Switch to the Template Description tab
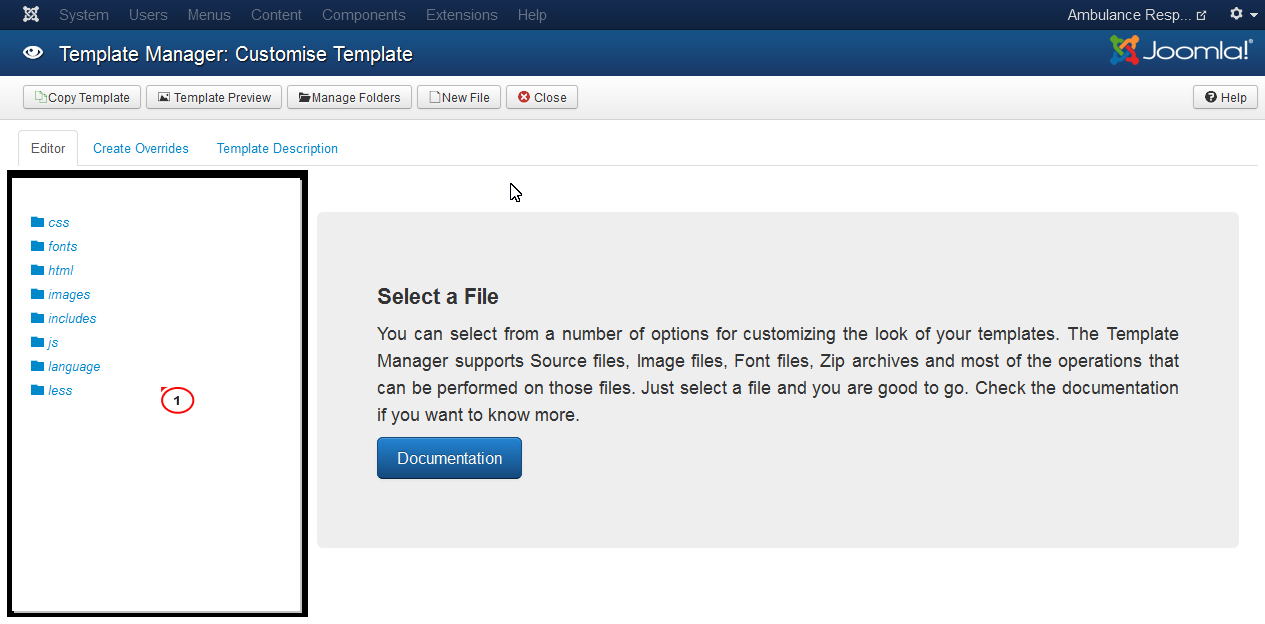This screenshot has height=624, width=1265. (277, 148)
